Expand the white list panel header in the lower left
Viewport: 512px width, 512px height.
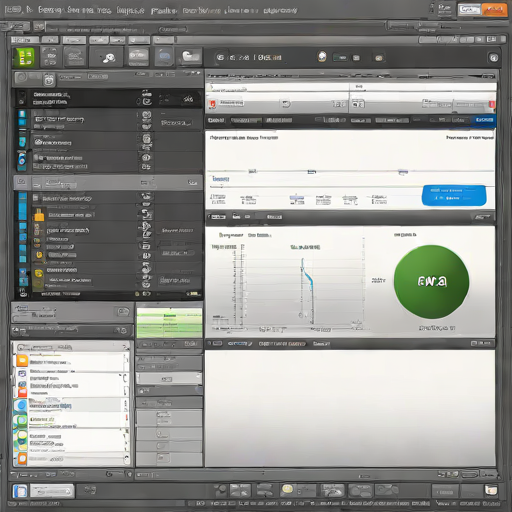[x=72, y=347]
